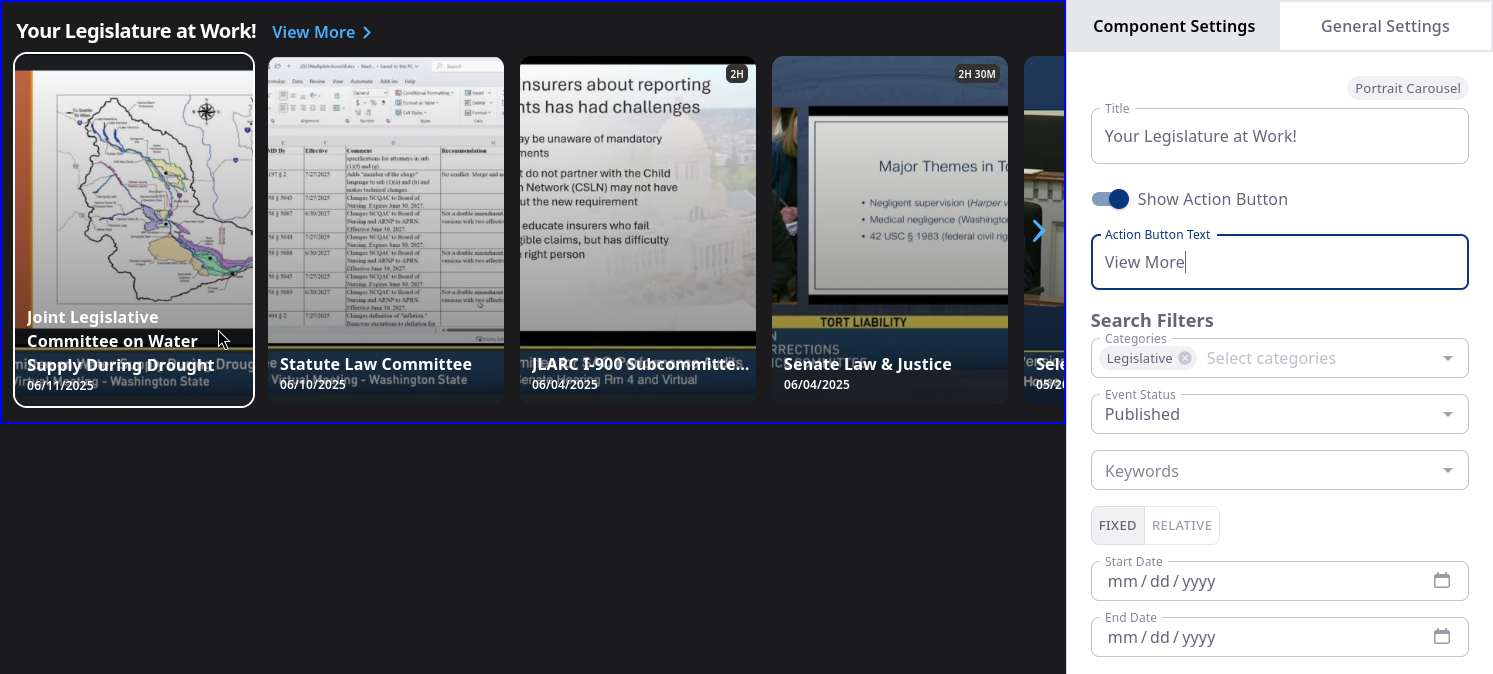
Task: Open the Senate Law & Justice card
Action: coord(890,230)
